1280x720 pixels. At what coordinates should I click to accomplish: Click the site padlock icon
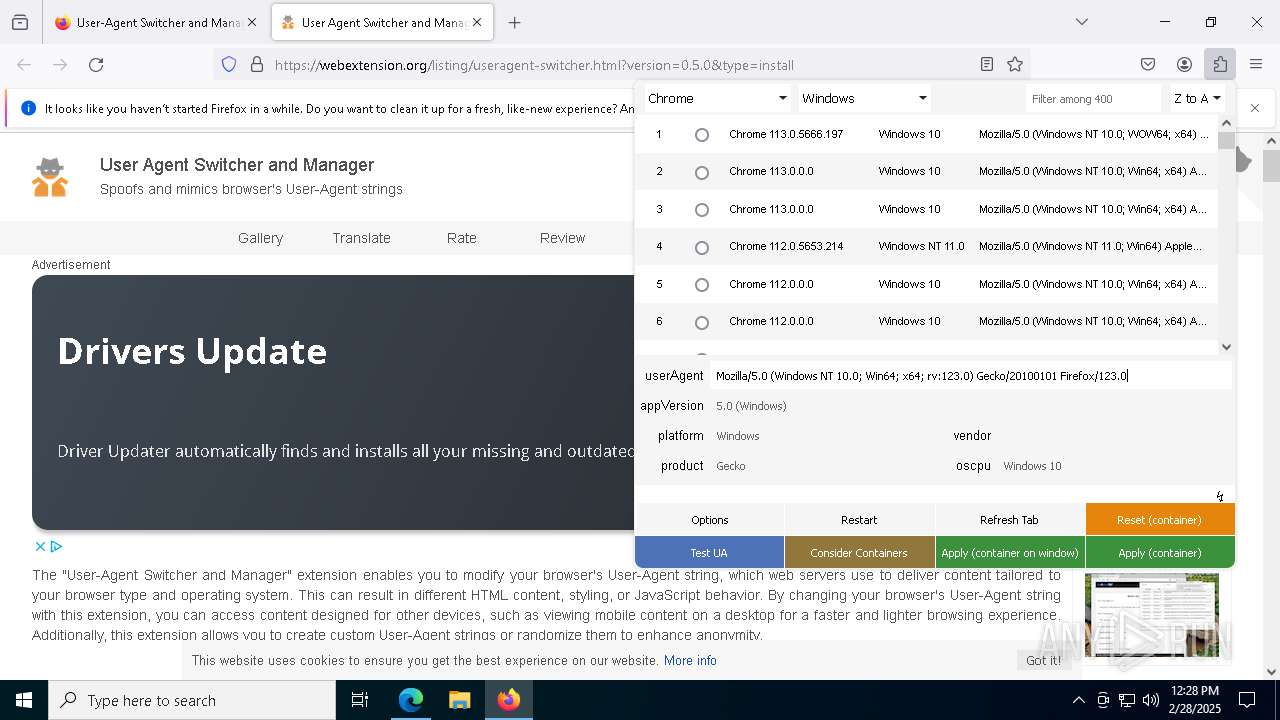[x=257, y=65]
